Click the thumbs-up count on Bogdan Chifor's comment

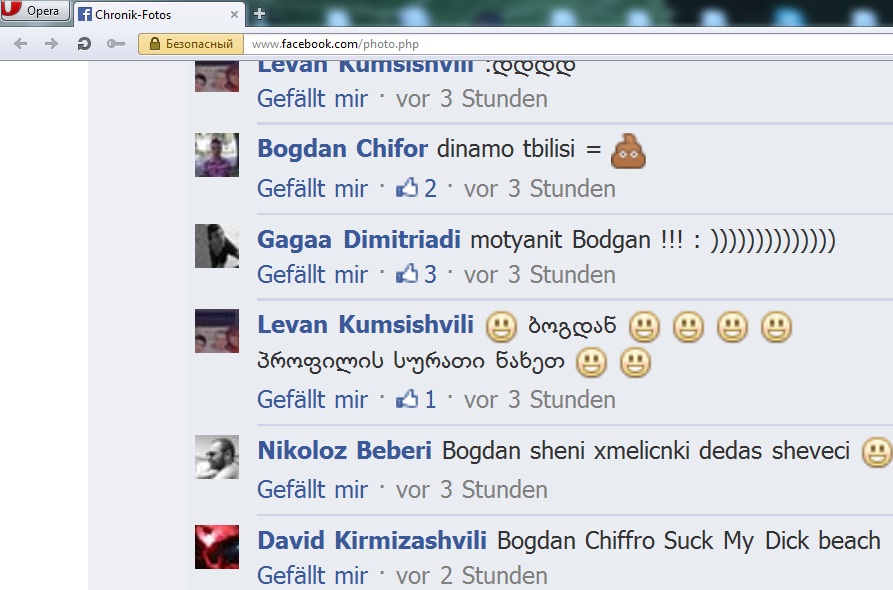(x=416, y=189)
